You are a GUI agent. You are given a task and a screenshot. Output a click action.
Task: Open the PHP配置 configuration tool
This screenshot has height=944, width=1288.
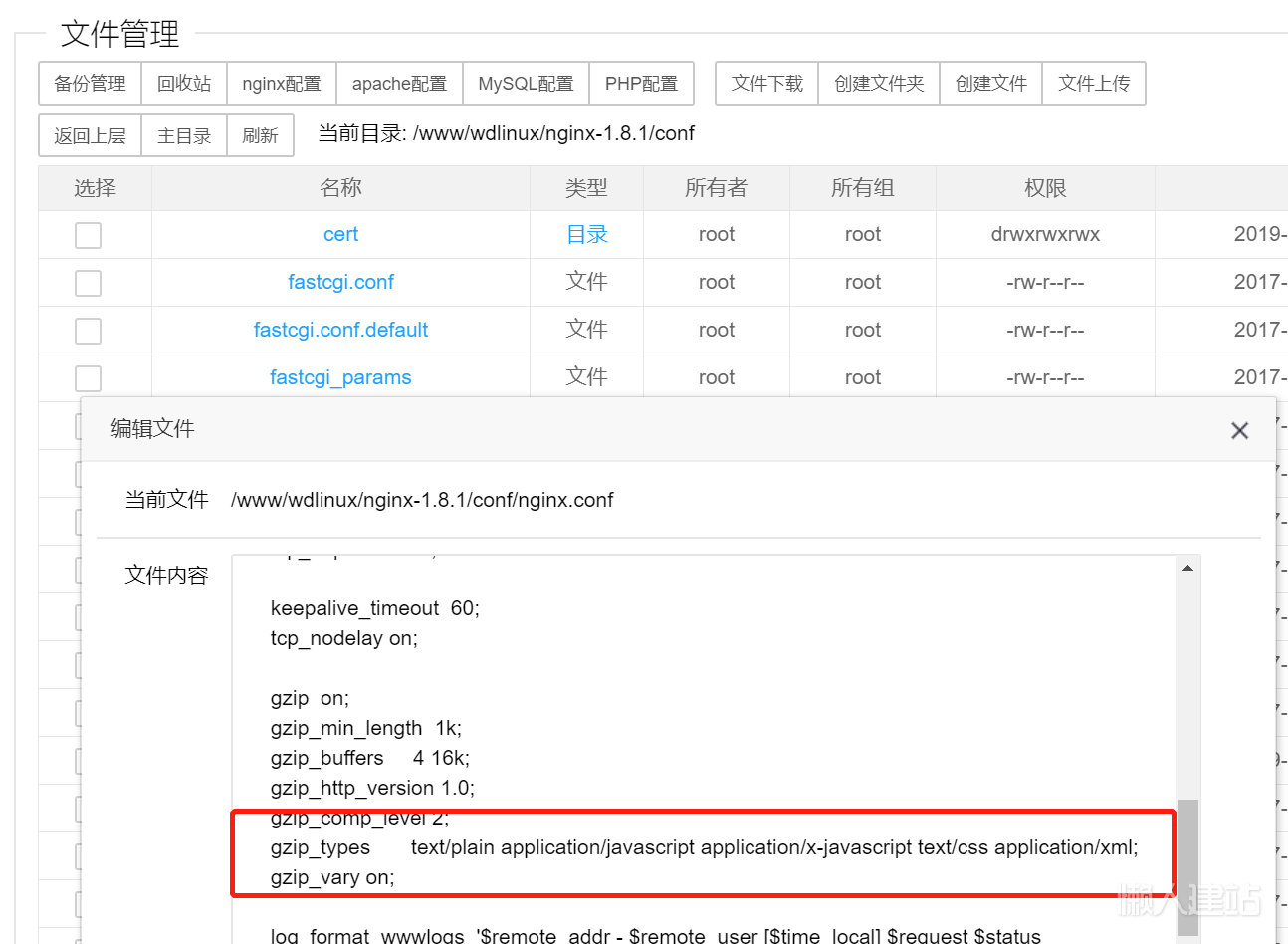pyautogui.click(x=642, y=83)
